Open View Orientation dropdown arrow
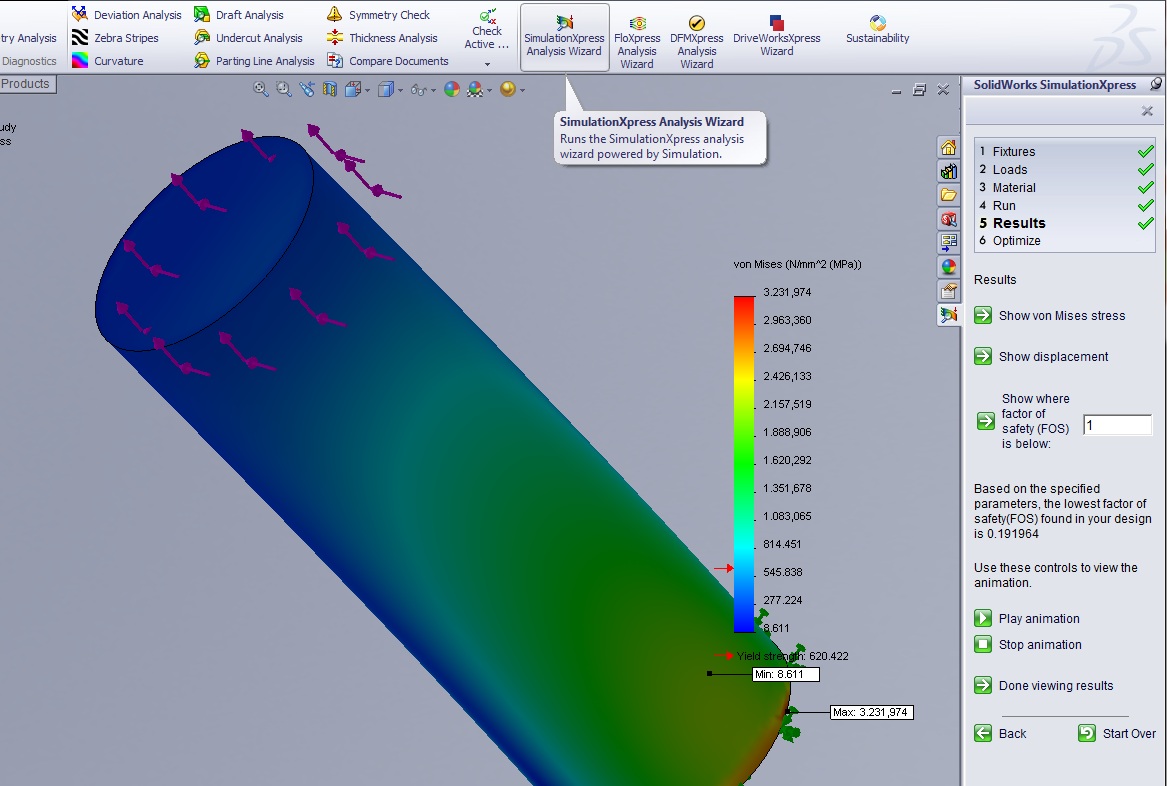This screenshot has width=1167, height=786. [368, 91]
